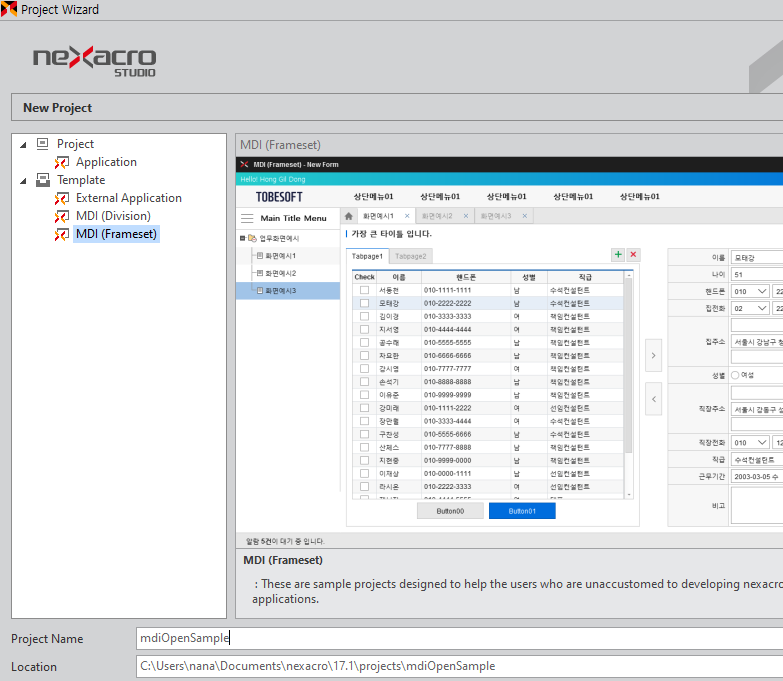Click the green plus add-row icon
This screenshot has height=681, width=783.
tap(617, 256)
